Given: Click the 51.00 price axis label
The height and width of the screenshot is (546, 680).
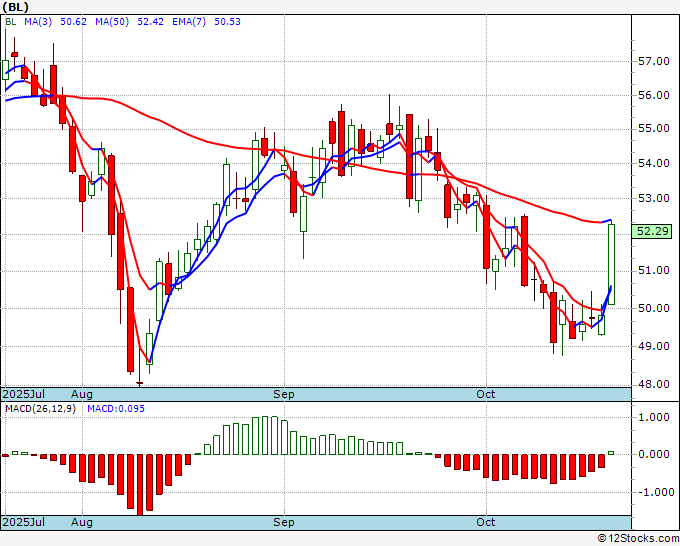Looking at the screenshot, I should (x=654, y=271).
